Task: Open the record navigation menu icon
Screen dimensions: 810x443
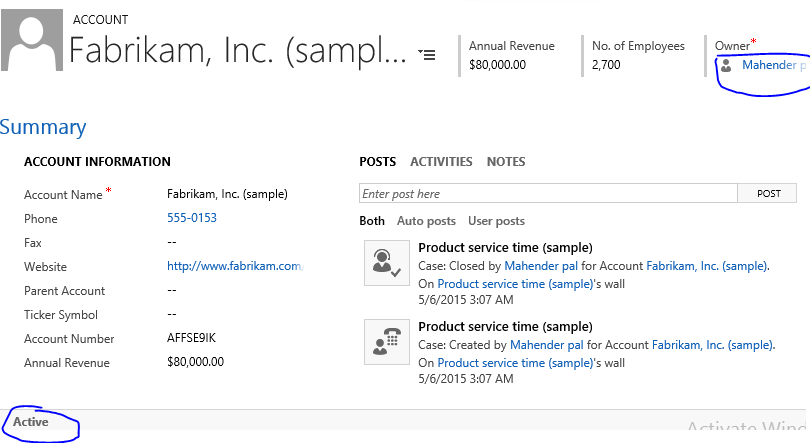Action: coord(427,54)
